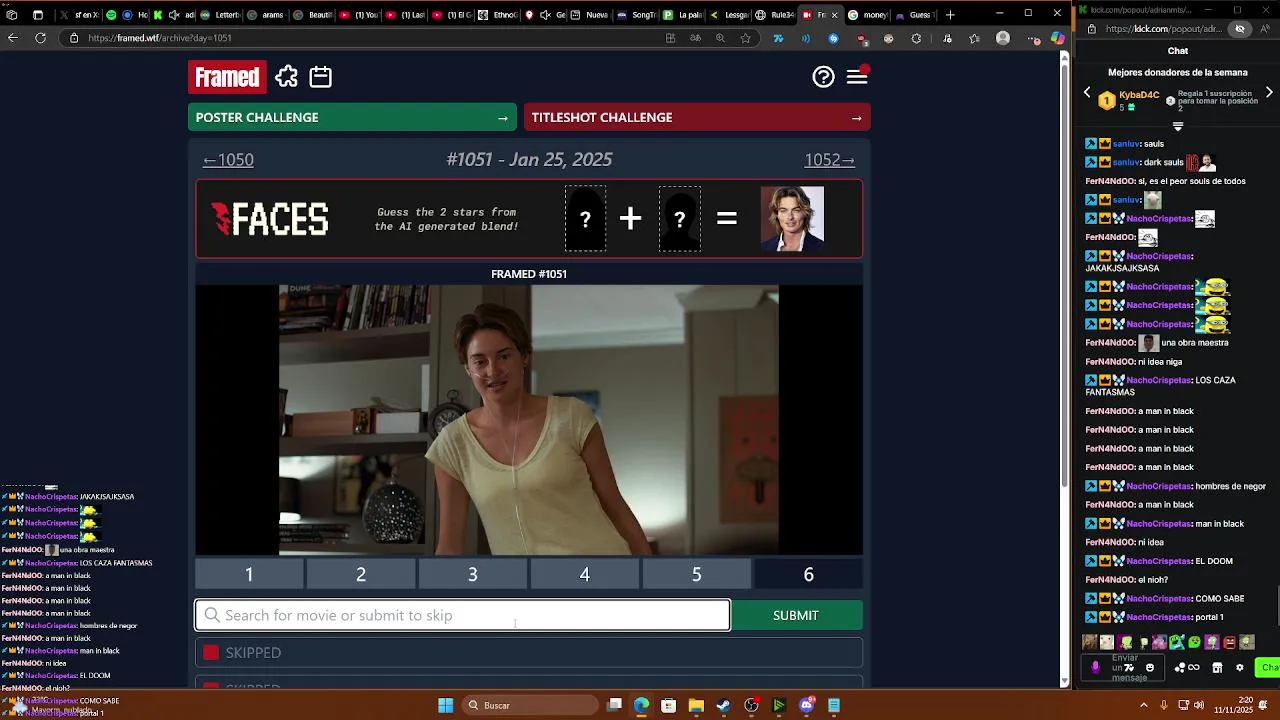
Task: Switch to frame 2
Action: [x=361, y=574]
